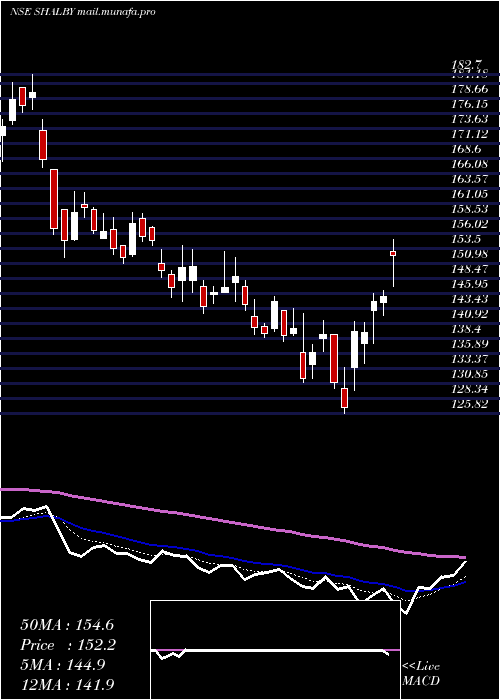Click the 173.63 price label
500x700 pixels.
pos(469,119)
